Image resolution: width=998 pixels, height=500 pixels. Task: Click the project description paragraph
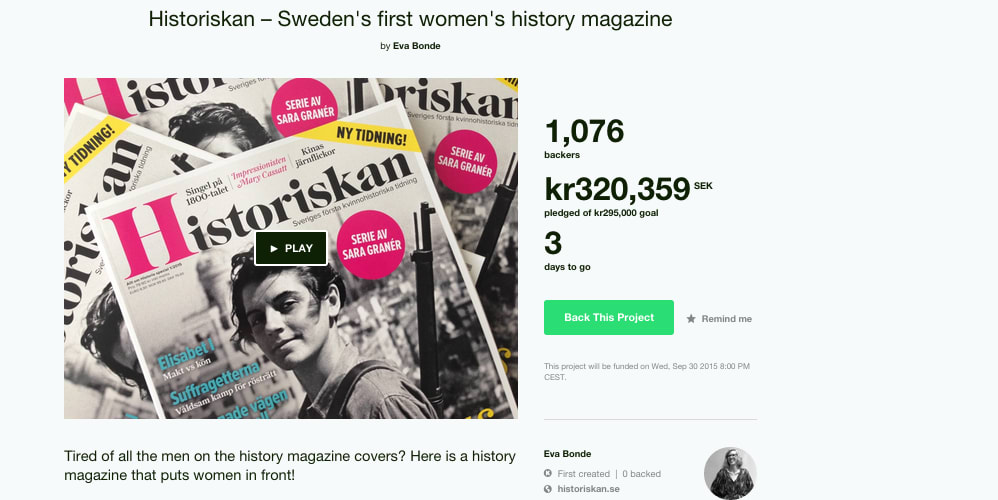coord(290,465)
